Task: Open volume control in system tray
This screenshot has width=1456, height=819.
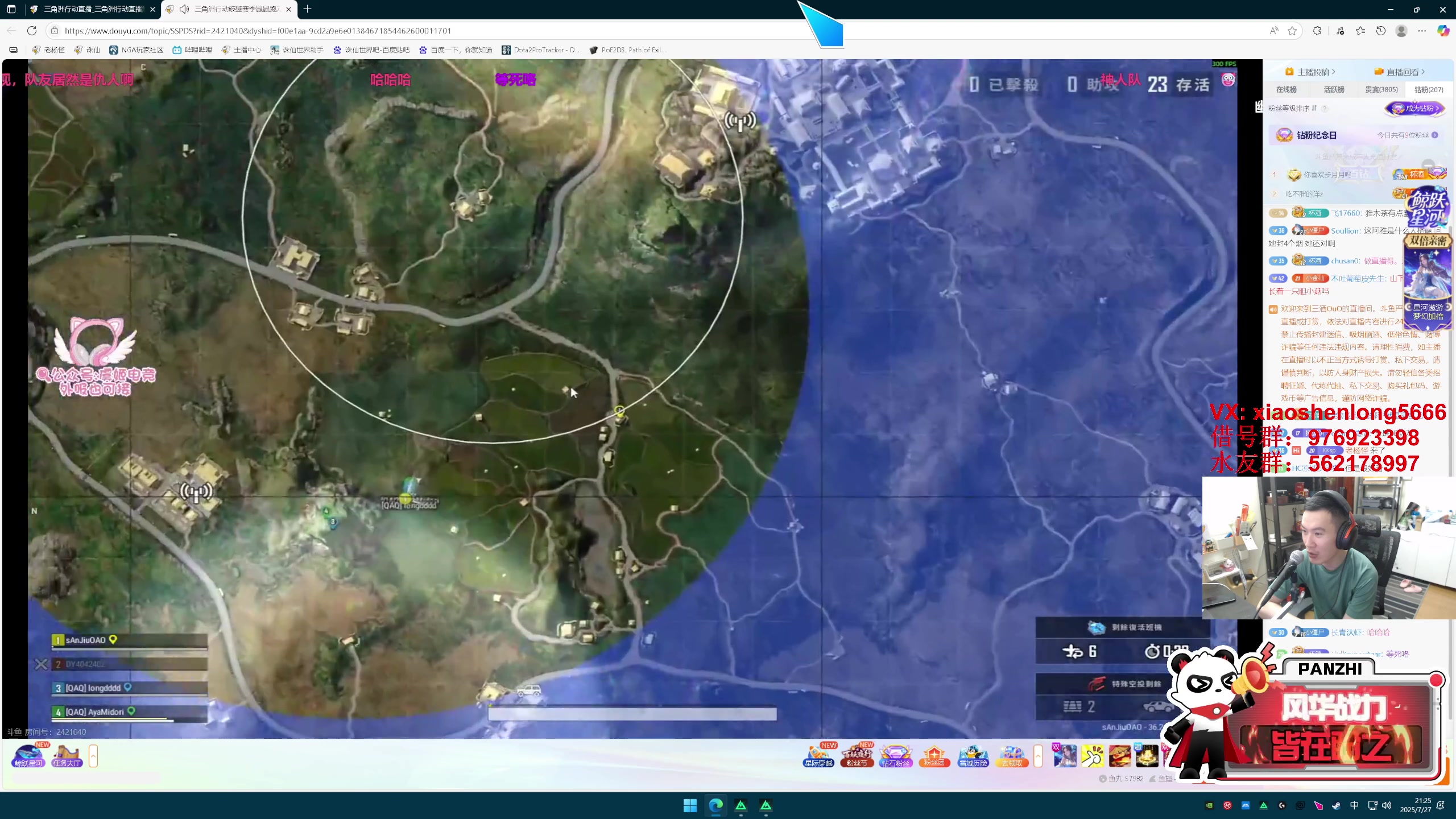Action: (1387, 805)
